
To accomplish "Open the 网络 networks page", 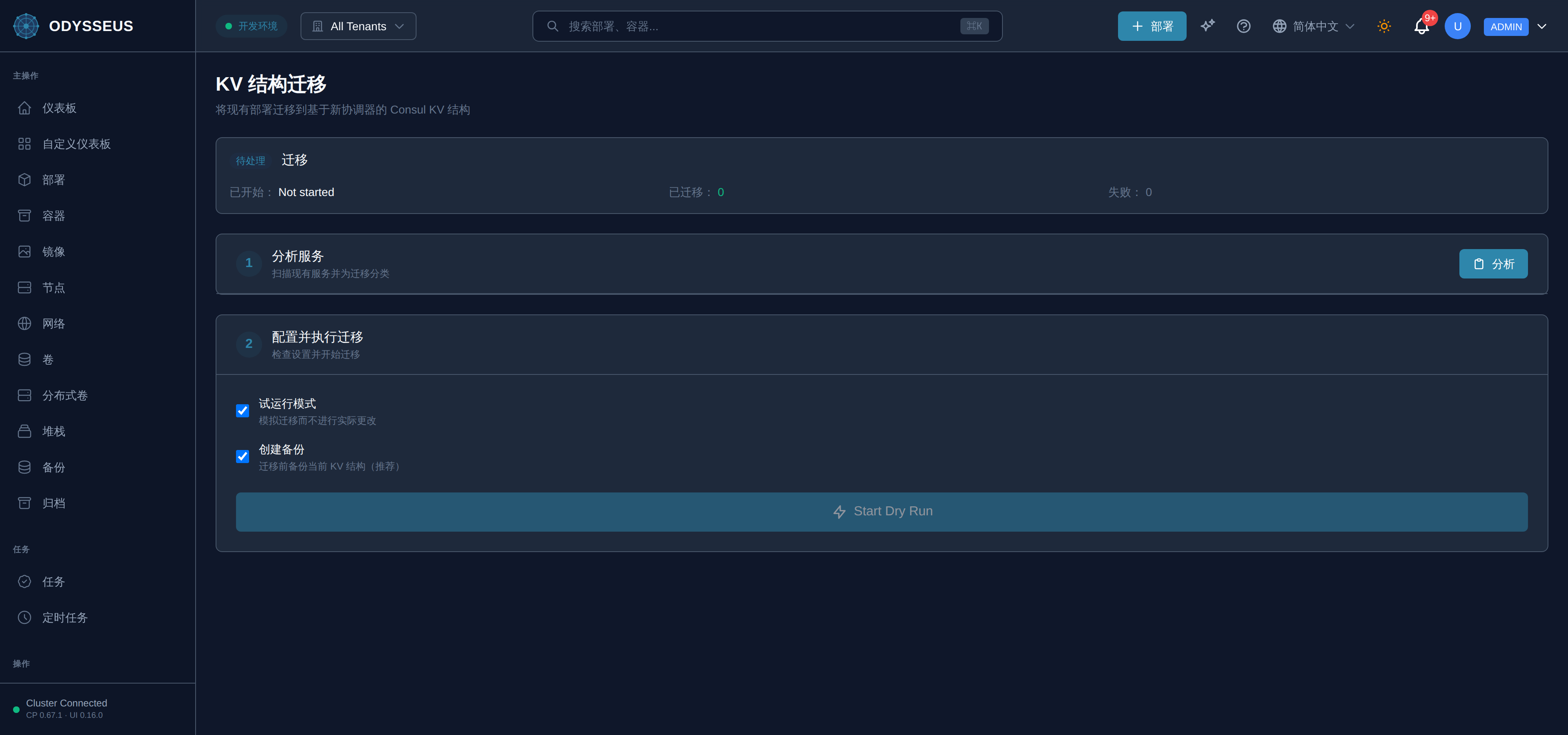I will (98, 323).
